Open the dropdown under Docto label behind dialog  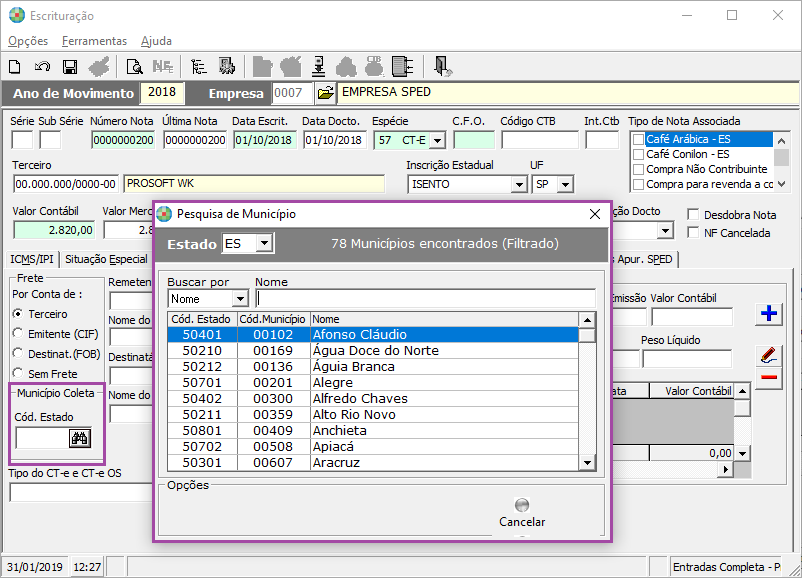[x=664, y=231]
